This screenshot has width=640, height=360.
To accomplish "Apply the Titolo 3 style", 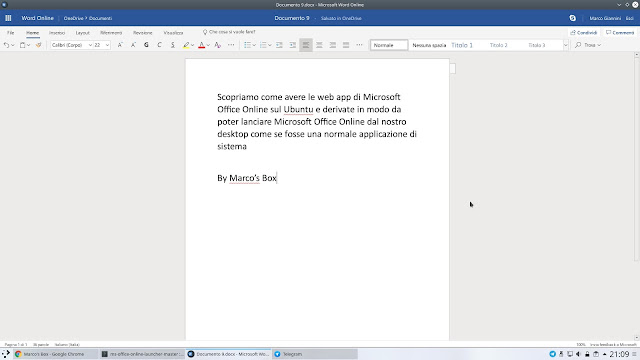I will click(537, 45).
